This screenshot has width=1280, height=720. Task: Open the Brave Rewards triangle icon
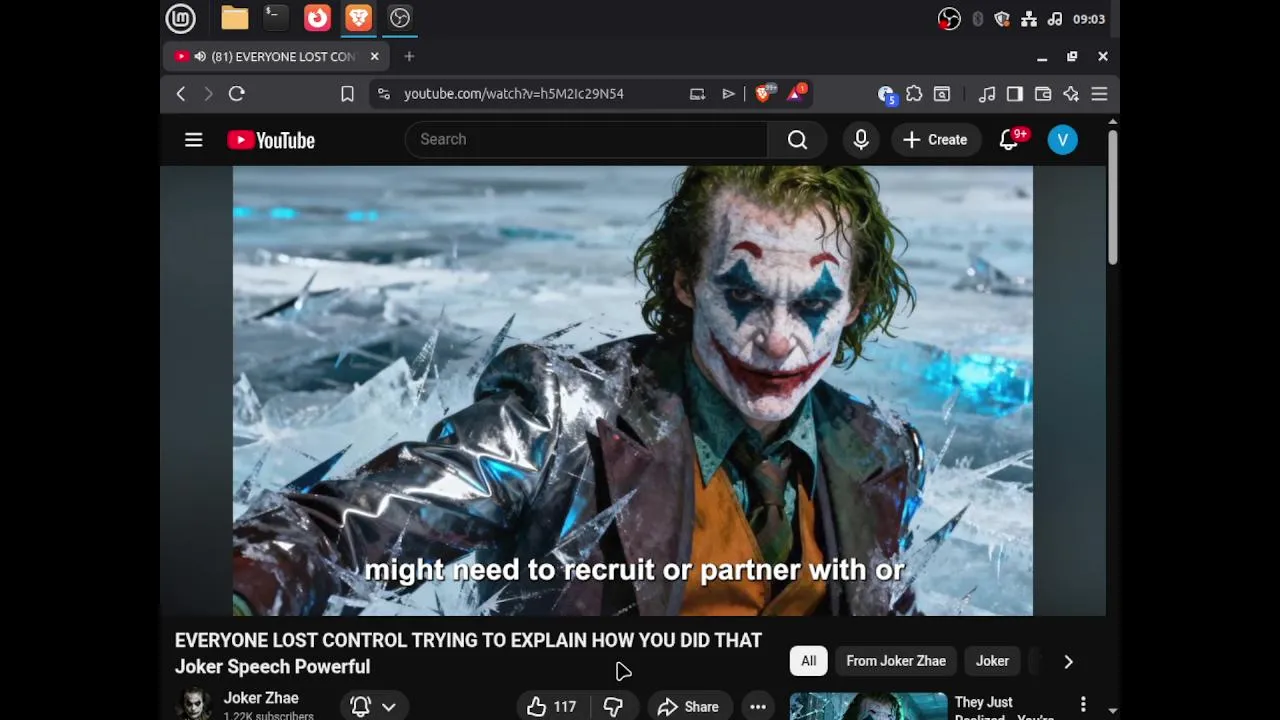[797, 94]
